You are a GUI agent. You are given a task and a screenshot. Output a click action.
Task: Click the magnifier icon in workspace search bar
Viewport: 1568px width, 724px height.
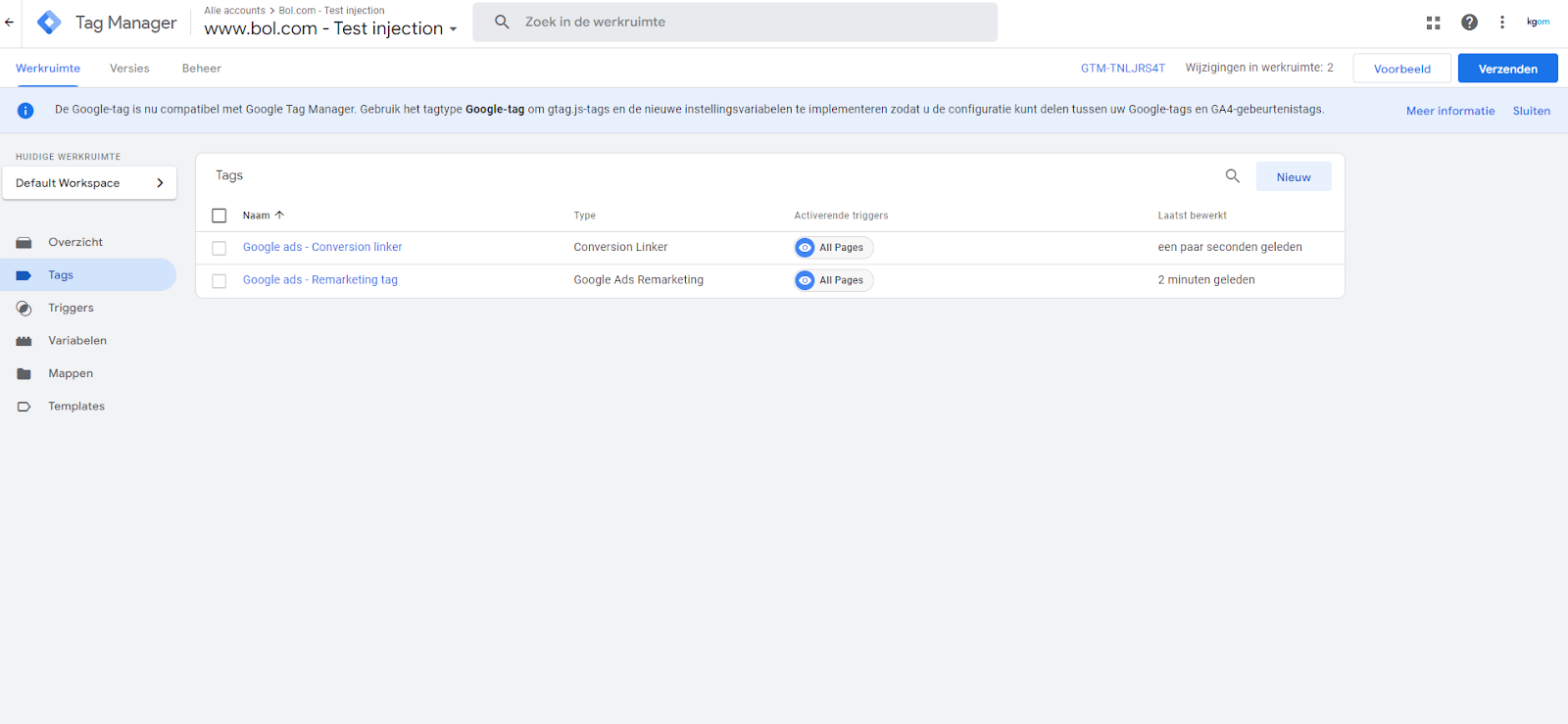click(502, 22)
